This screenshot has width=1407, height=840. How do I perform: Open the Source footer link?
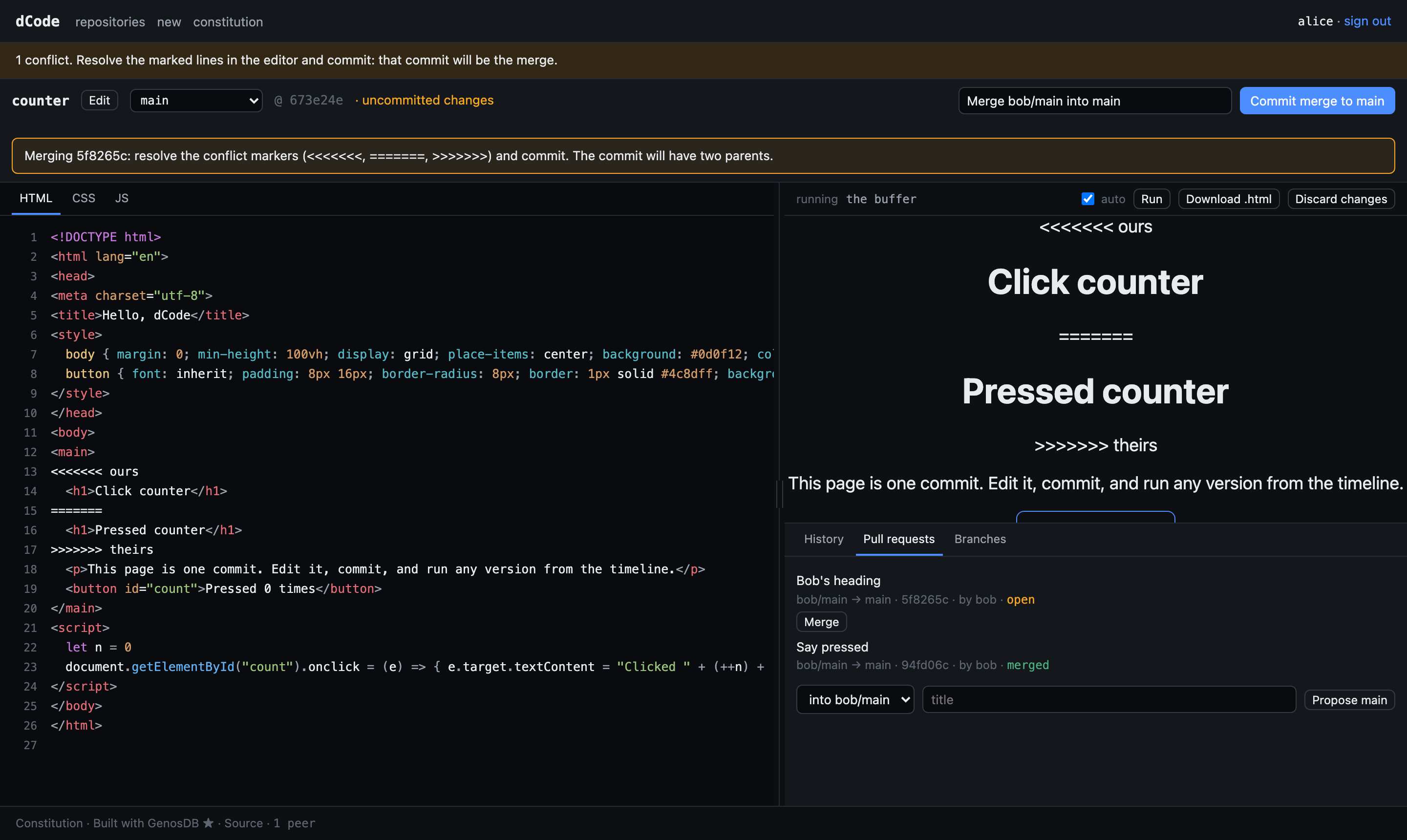[x=243, y=823]
